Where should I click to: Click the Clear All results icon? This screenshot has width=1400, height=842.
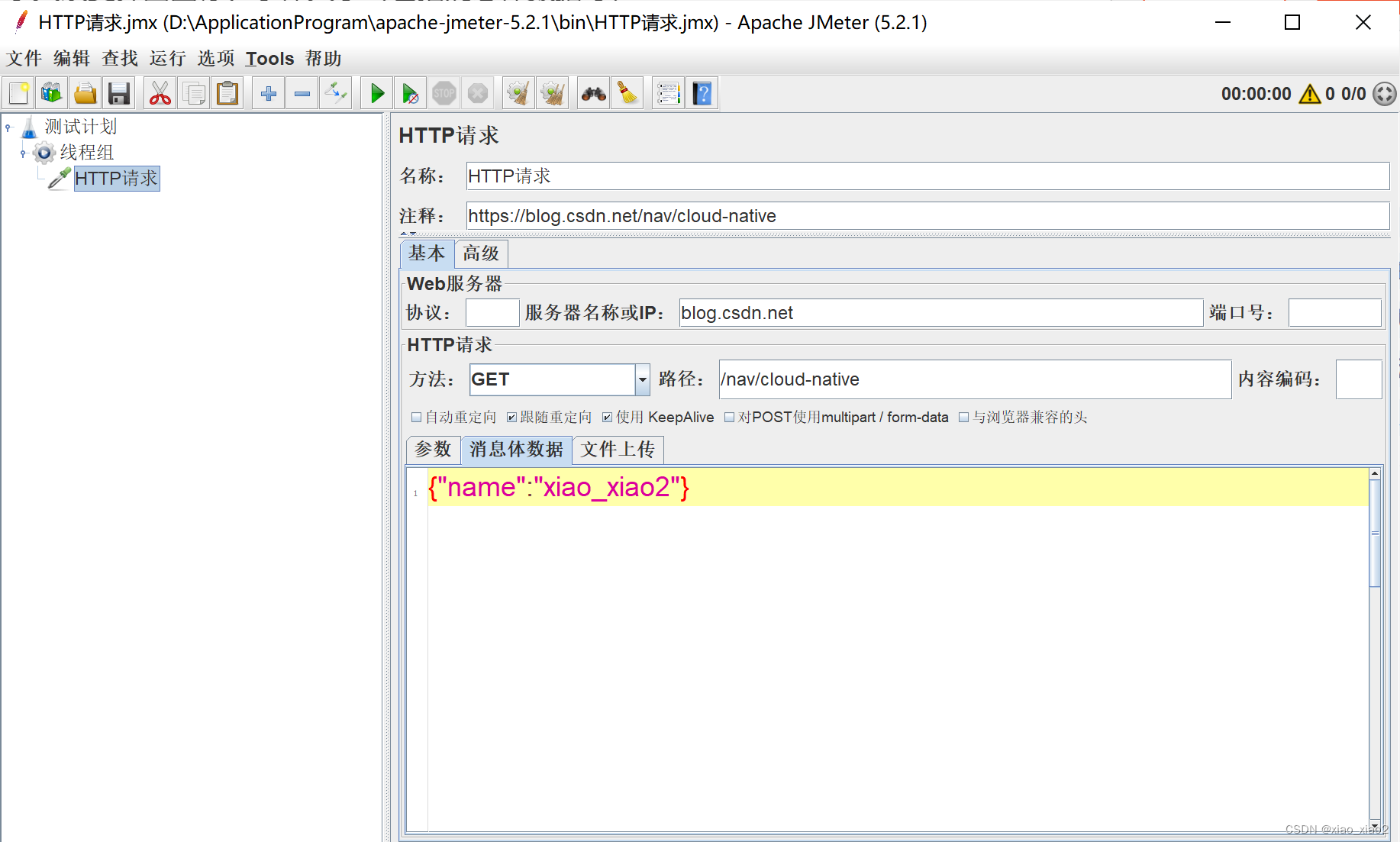coord(553,94)
